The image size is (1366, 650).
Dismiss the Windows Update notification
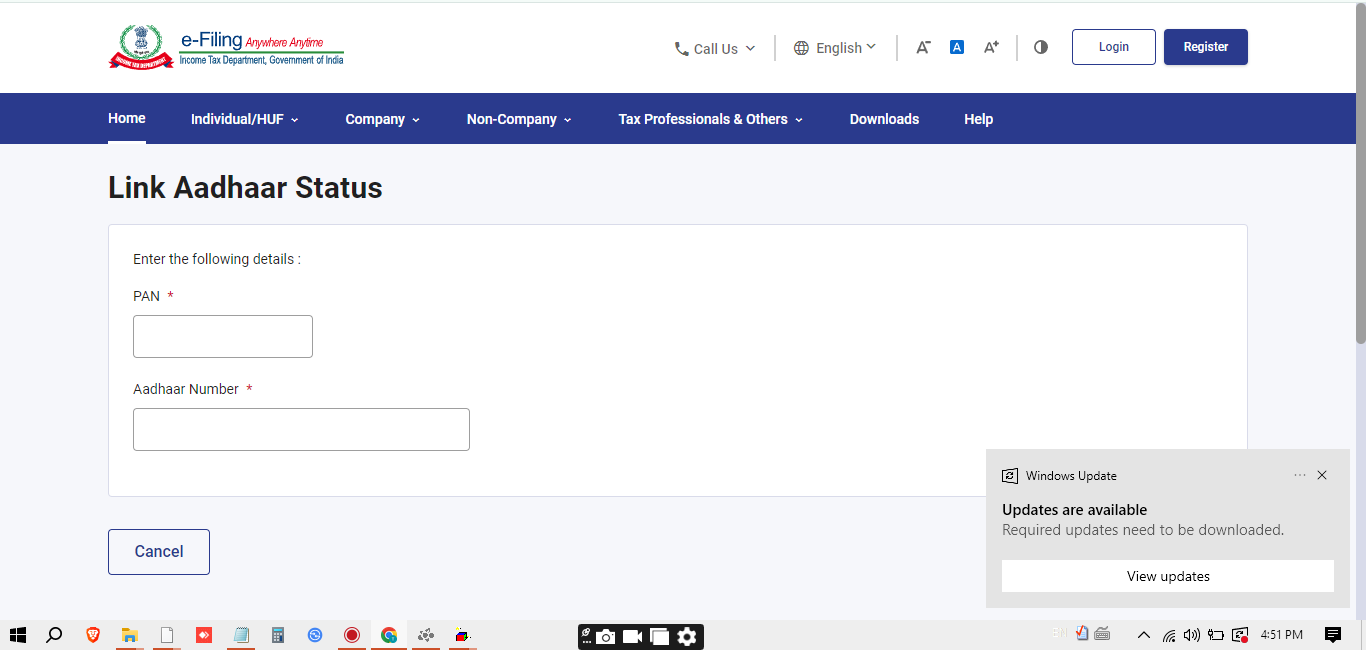(1322, 476)
